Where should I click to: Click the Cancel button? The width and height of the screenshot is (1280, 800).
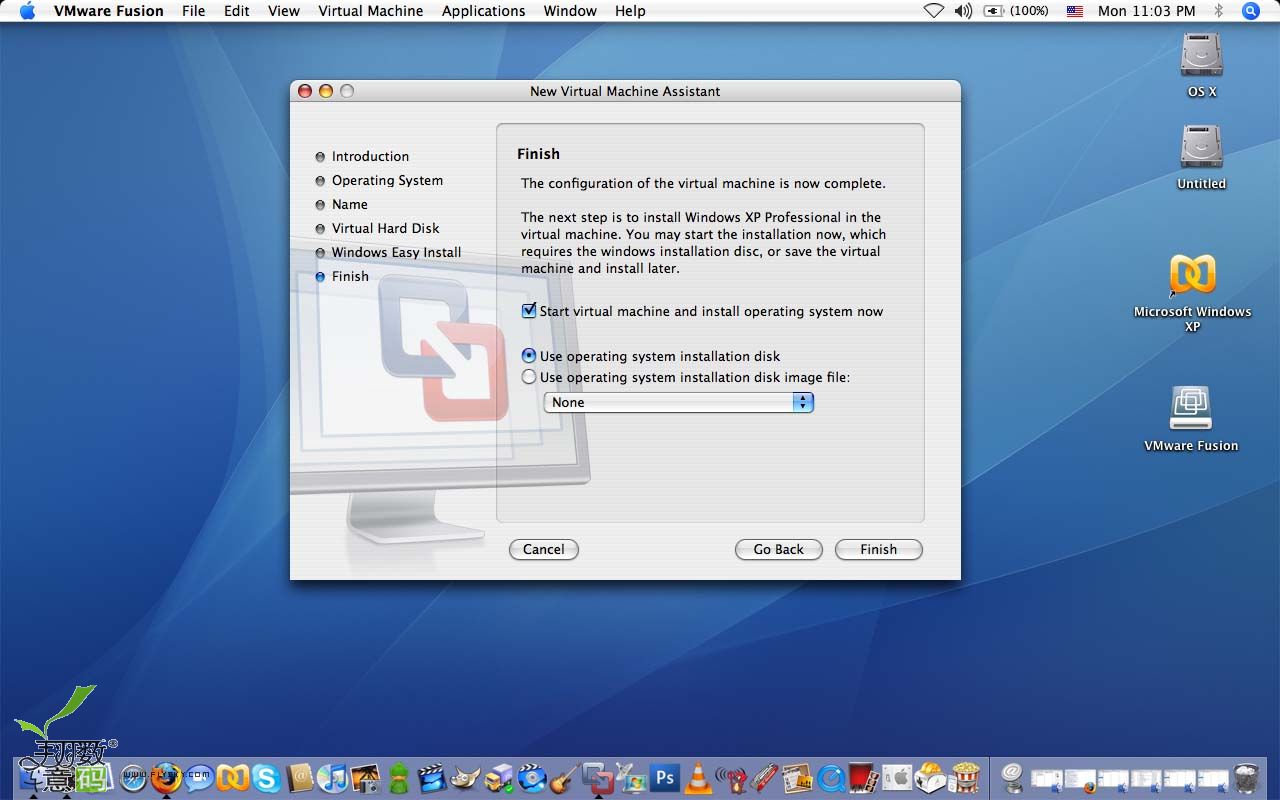tap(544, 549)
